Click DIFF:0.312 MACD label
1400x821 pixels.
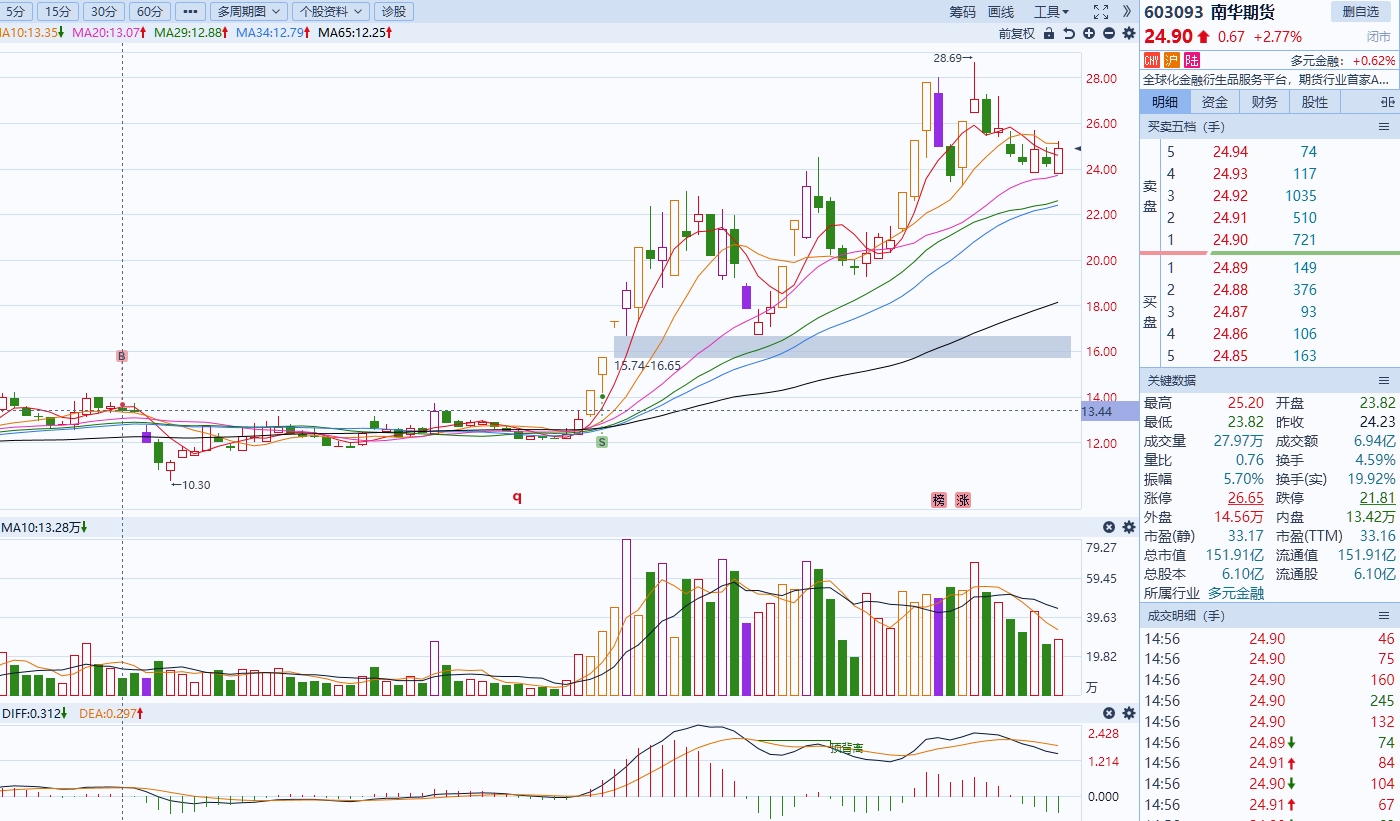[x=34, y=713]
